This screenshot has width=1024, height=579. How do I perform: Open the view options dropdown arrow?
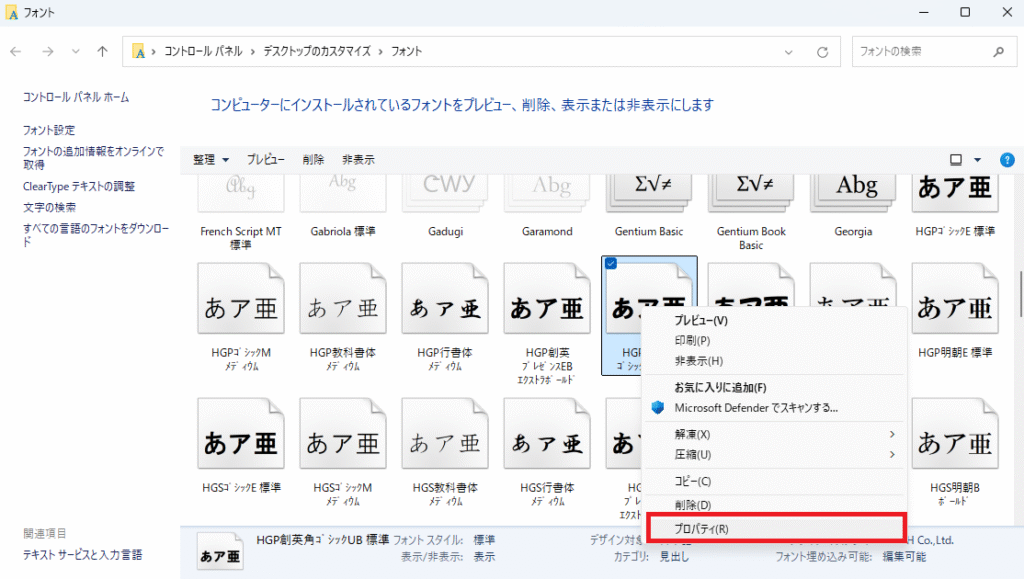click(x=977, y=160)
